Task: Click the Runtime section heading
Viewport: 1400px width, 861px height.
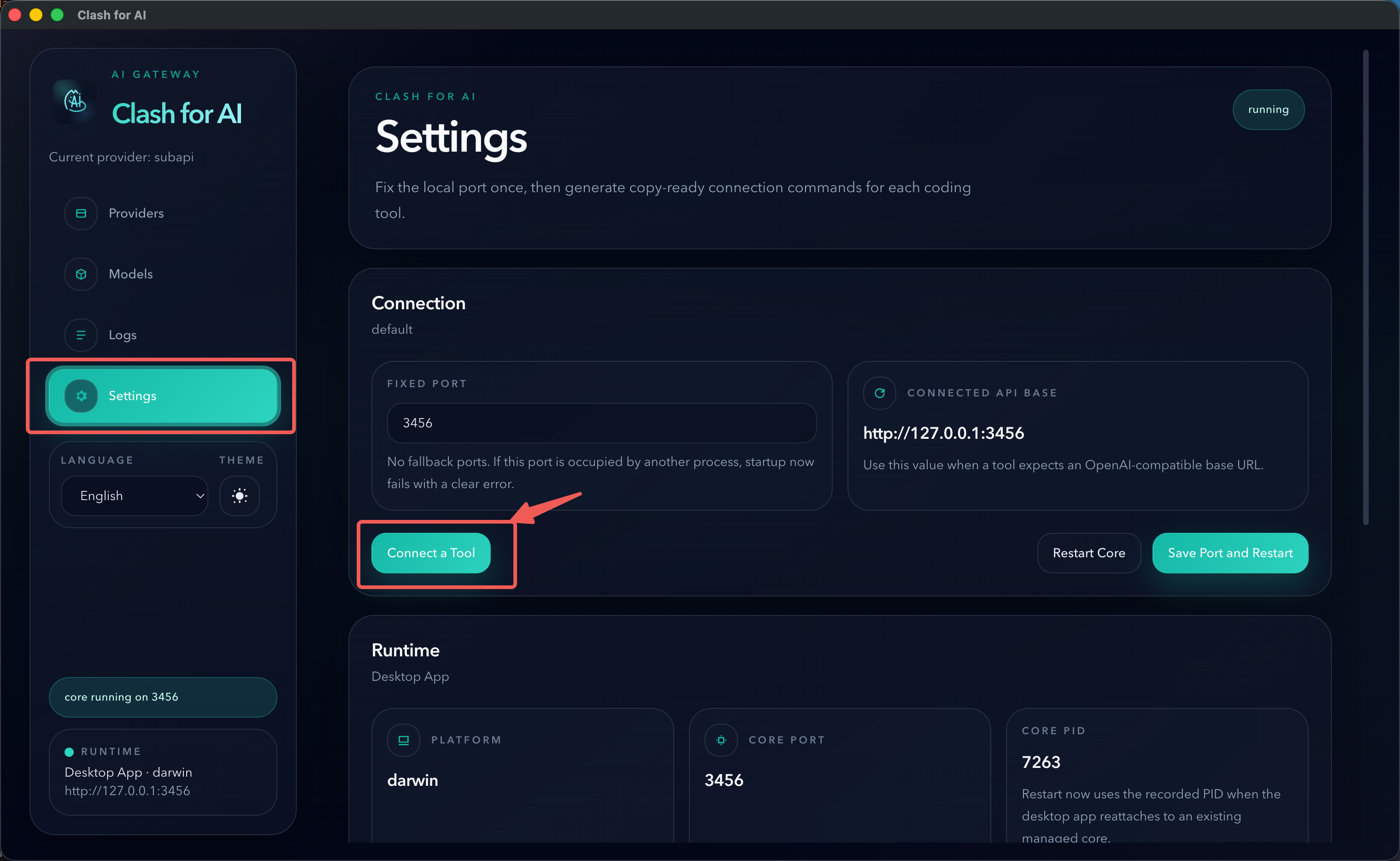Action: [x=406, y=650]
